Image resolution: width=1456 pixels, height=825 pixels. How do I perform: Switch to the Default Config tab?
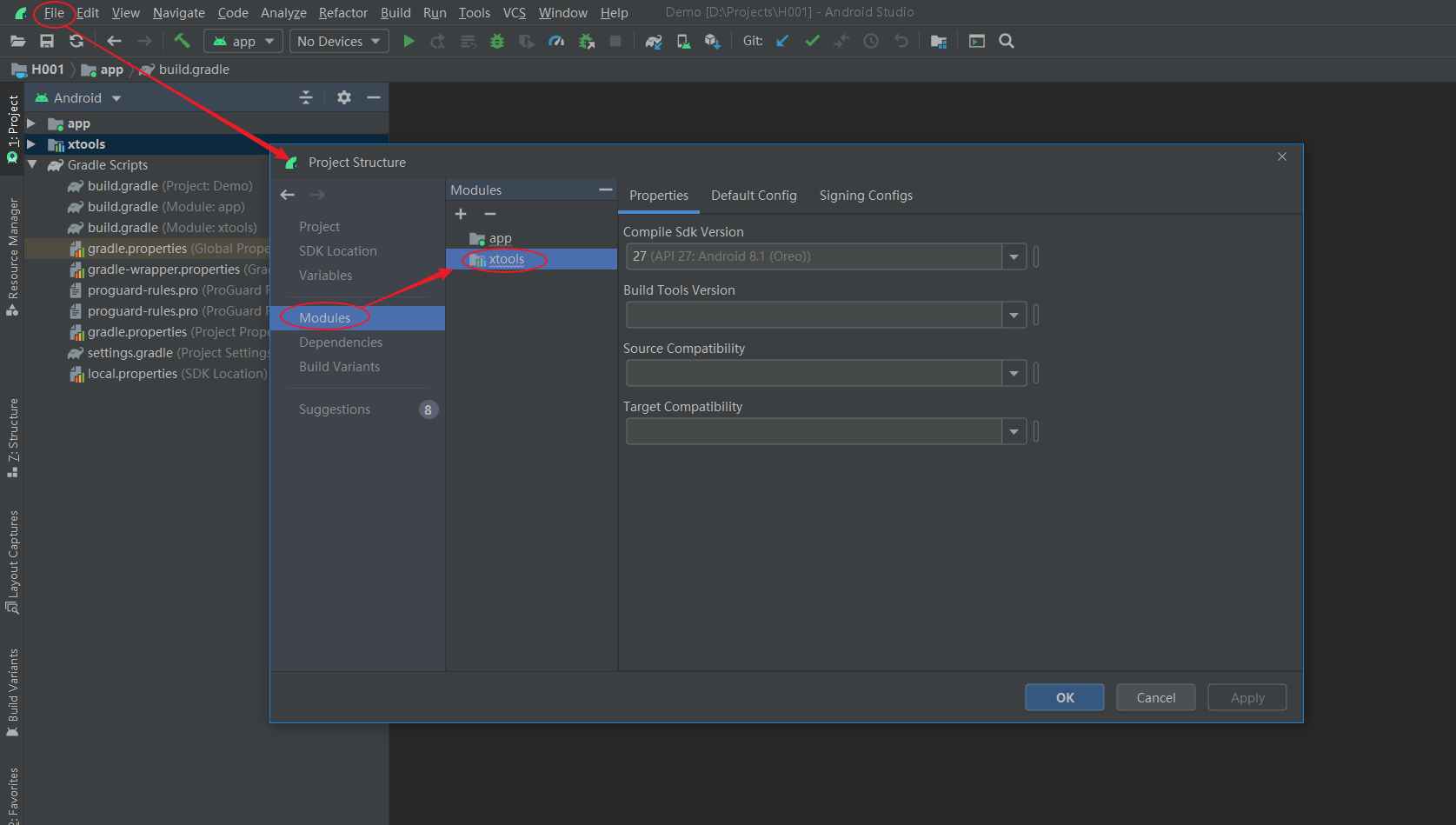754,196
